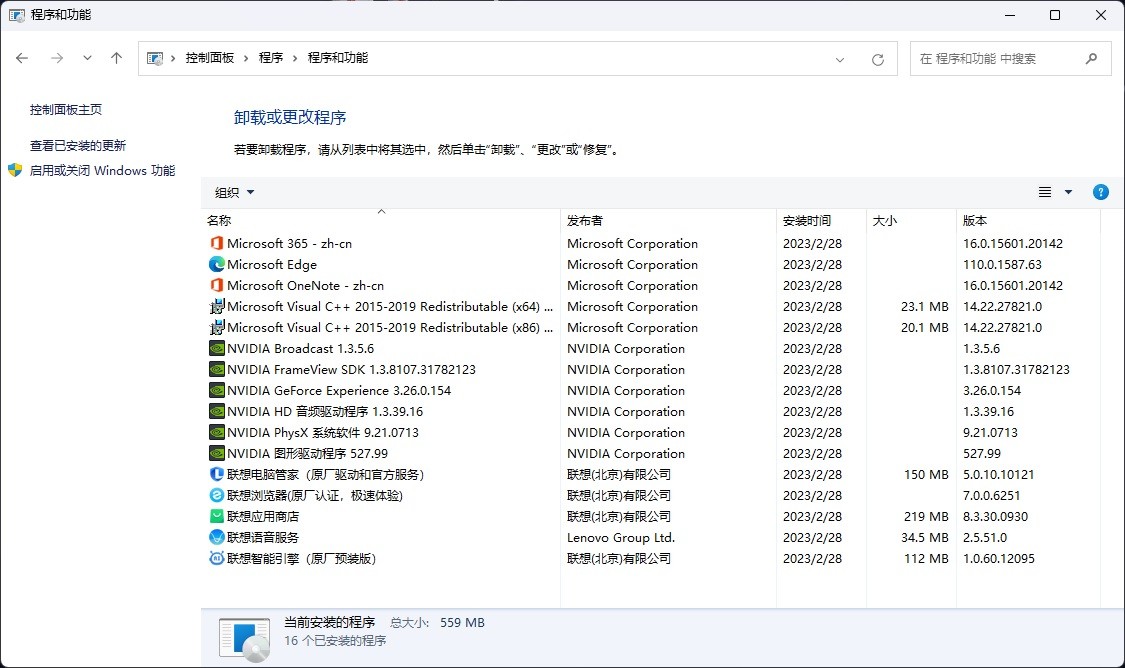The image size is (1125, 668).
Task: Click the 联想语音服务 icon
Action: point(216,537)
